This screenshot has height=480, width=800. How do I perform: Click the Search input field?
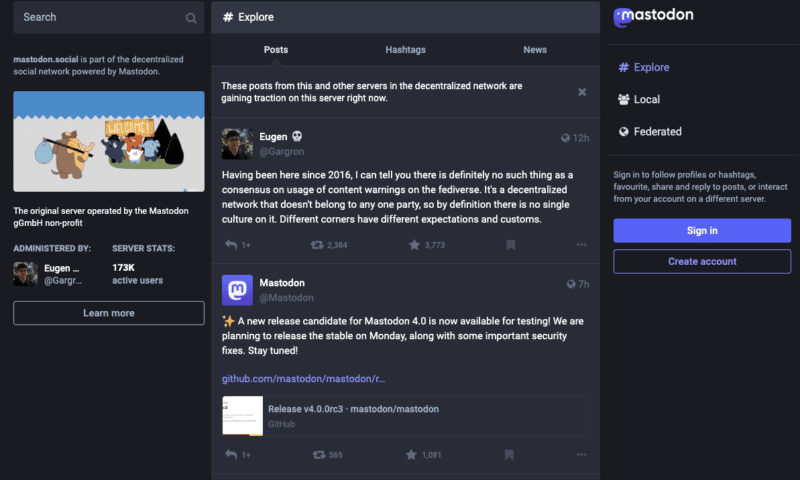point(109,17)
